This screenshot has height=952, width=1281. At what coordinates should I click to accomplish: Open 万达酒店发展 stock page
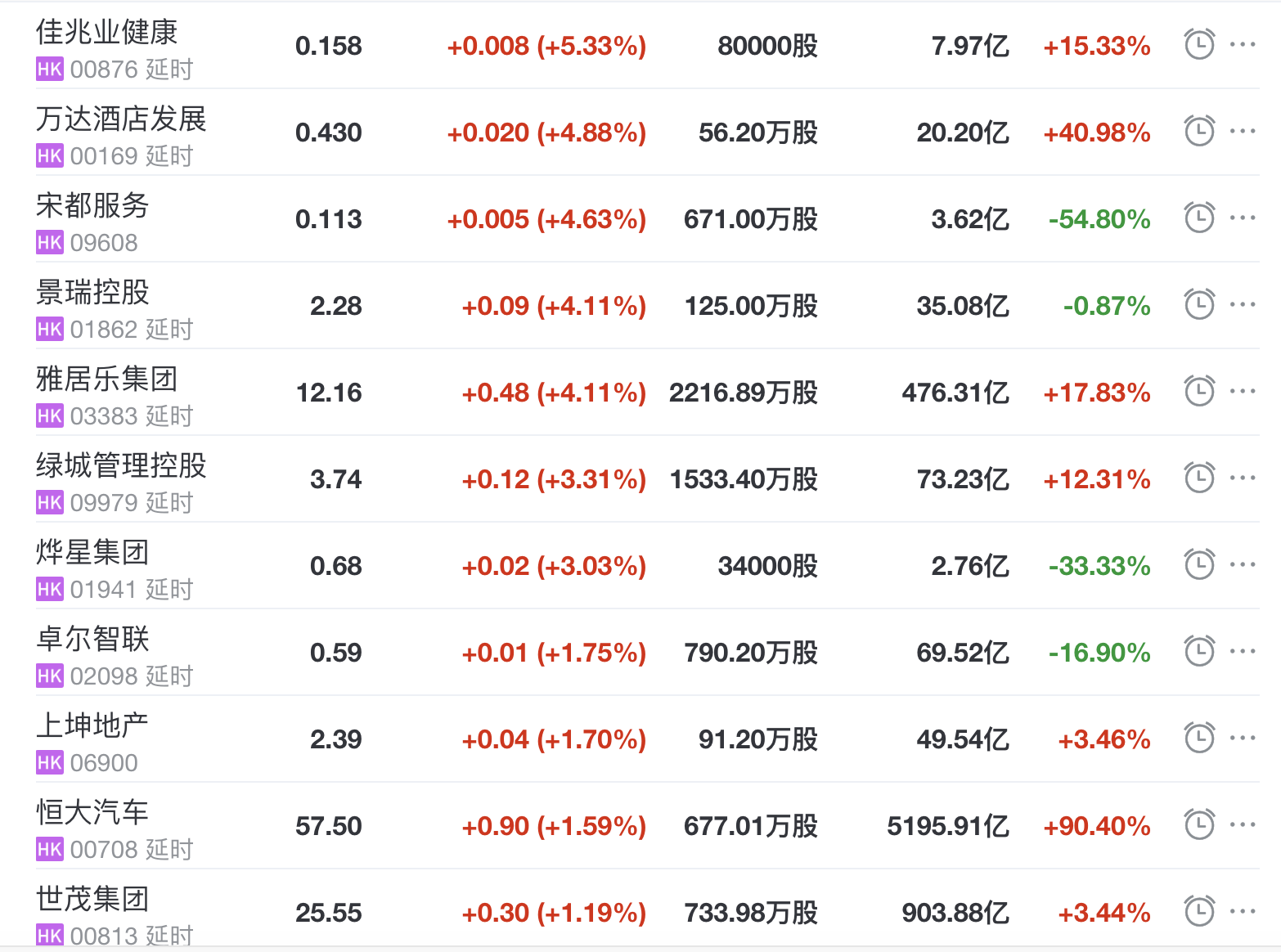click(x=121, y=119)
